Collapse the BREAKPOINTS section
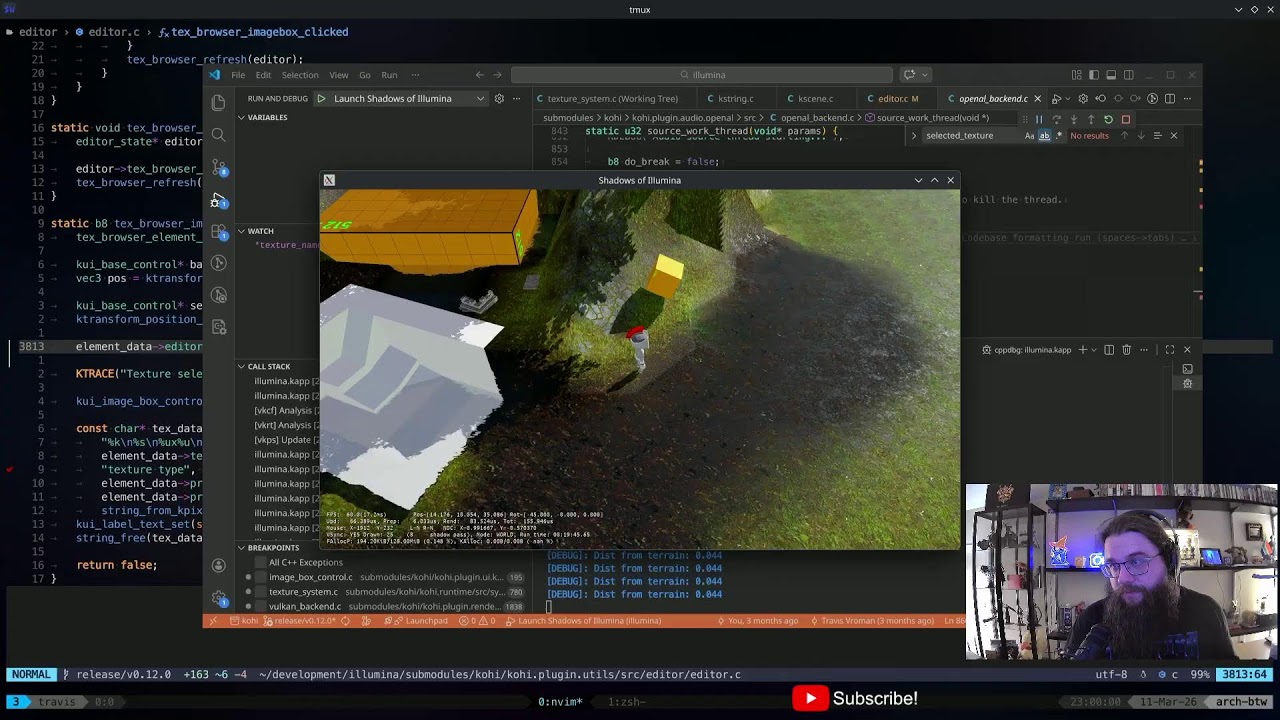1280x720 pixels. point(241,548)
